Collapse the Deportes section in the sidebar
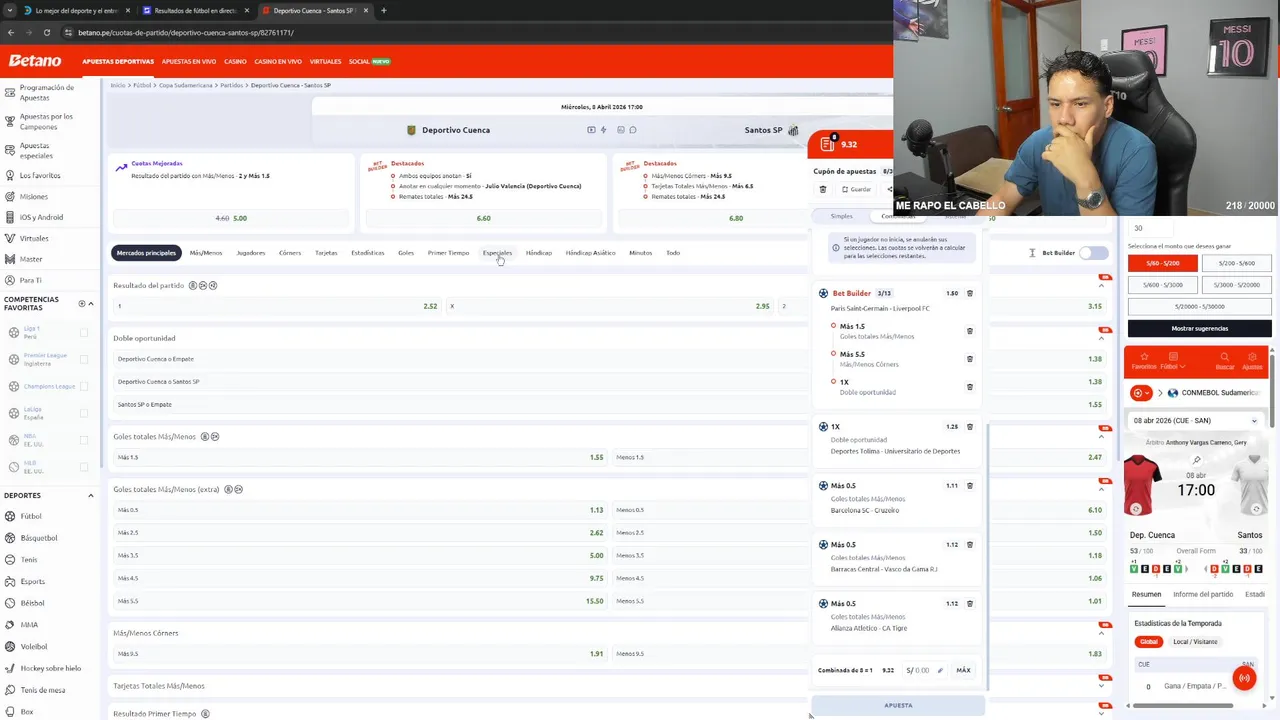The image size is (1280, 720). click(90, 495)
